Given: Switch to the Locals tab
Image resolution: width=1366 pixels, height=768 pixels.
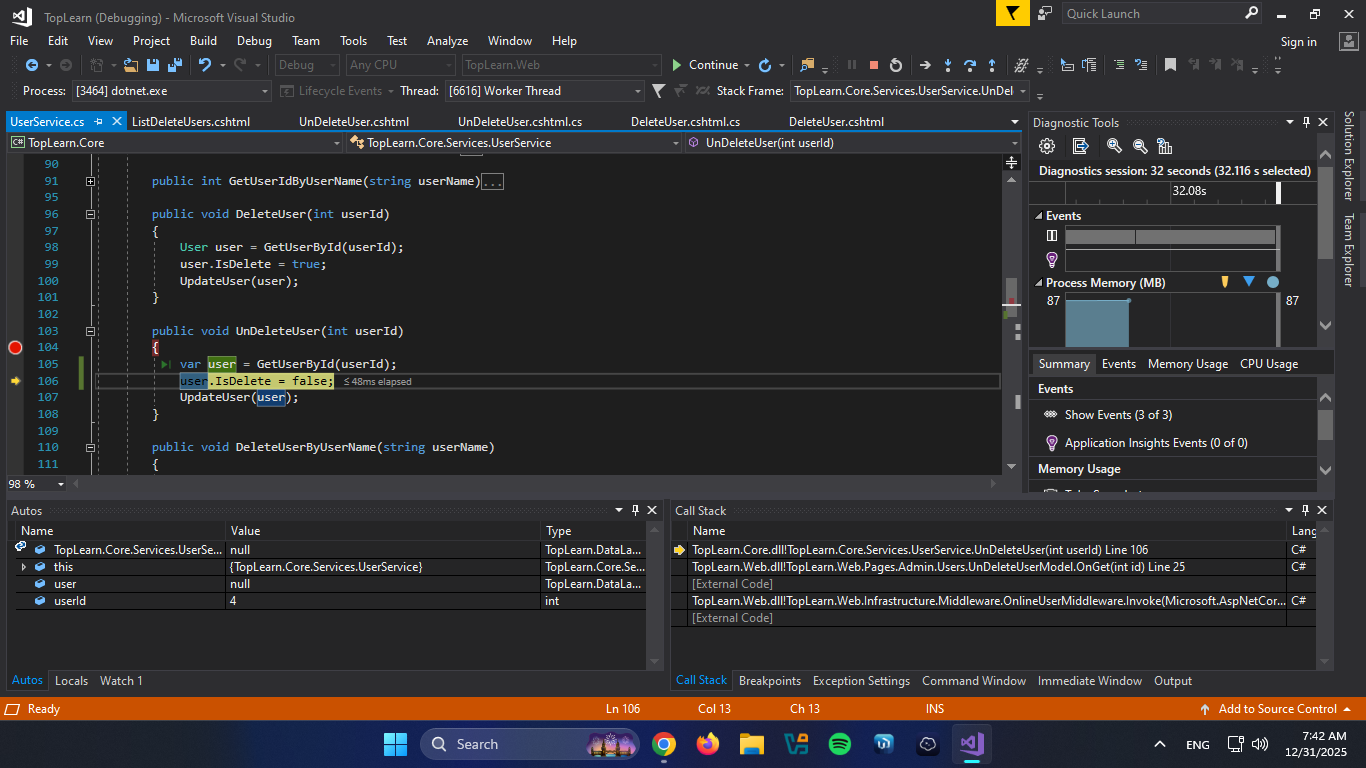Looking at the screenshot, I should (x=71, y=681).
